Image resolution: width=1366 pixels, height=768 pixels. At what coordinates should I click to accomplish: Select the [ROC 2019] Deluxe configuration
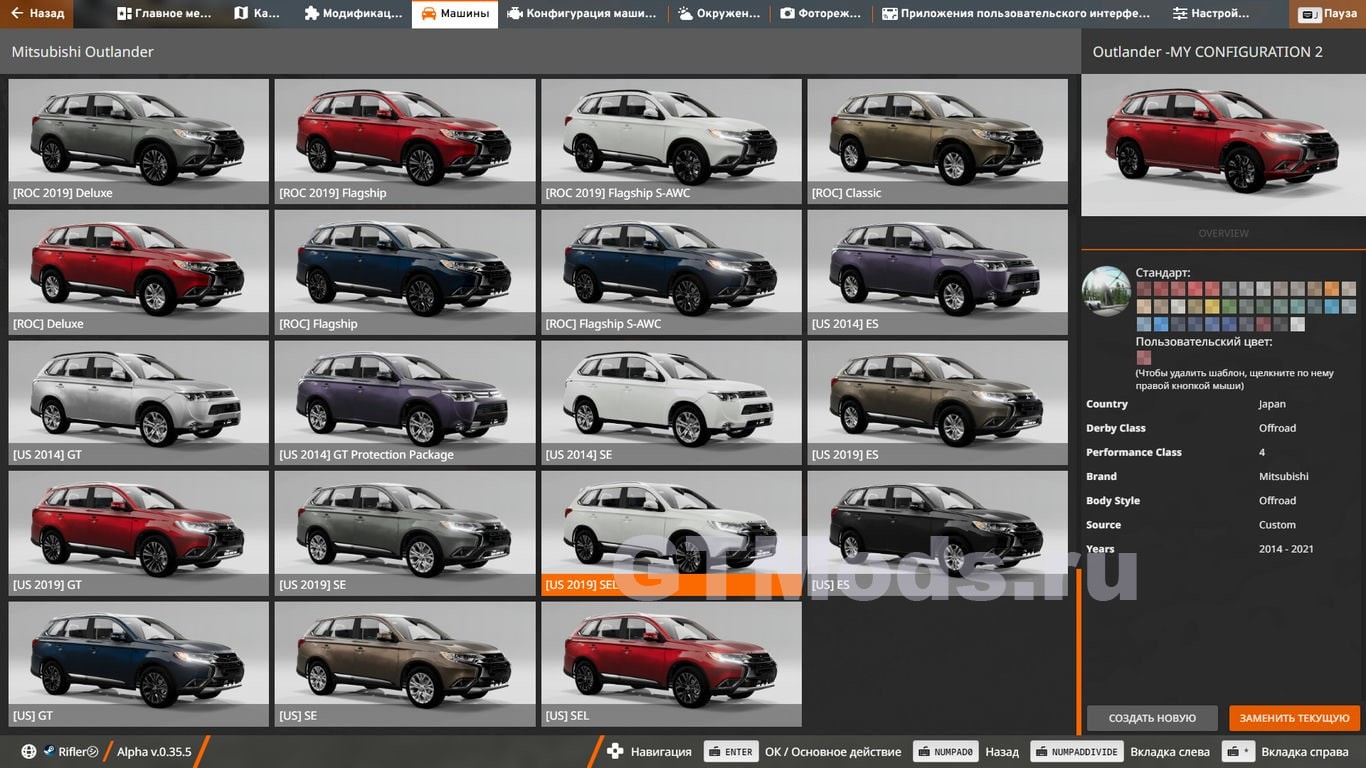pyautogui.click(x=139, y=141)
